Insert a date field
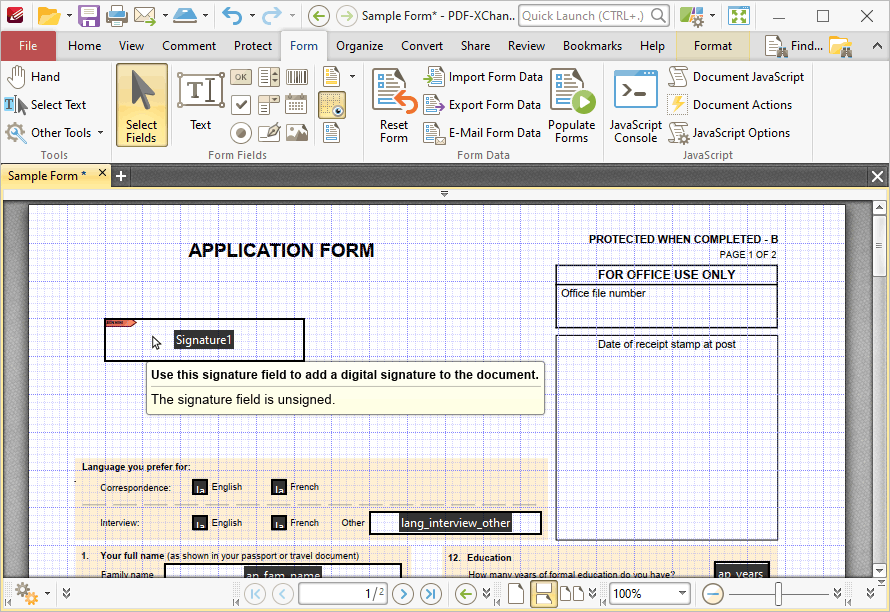 pyautogui.click(x=297, y=104)
